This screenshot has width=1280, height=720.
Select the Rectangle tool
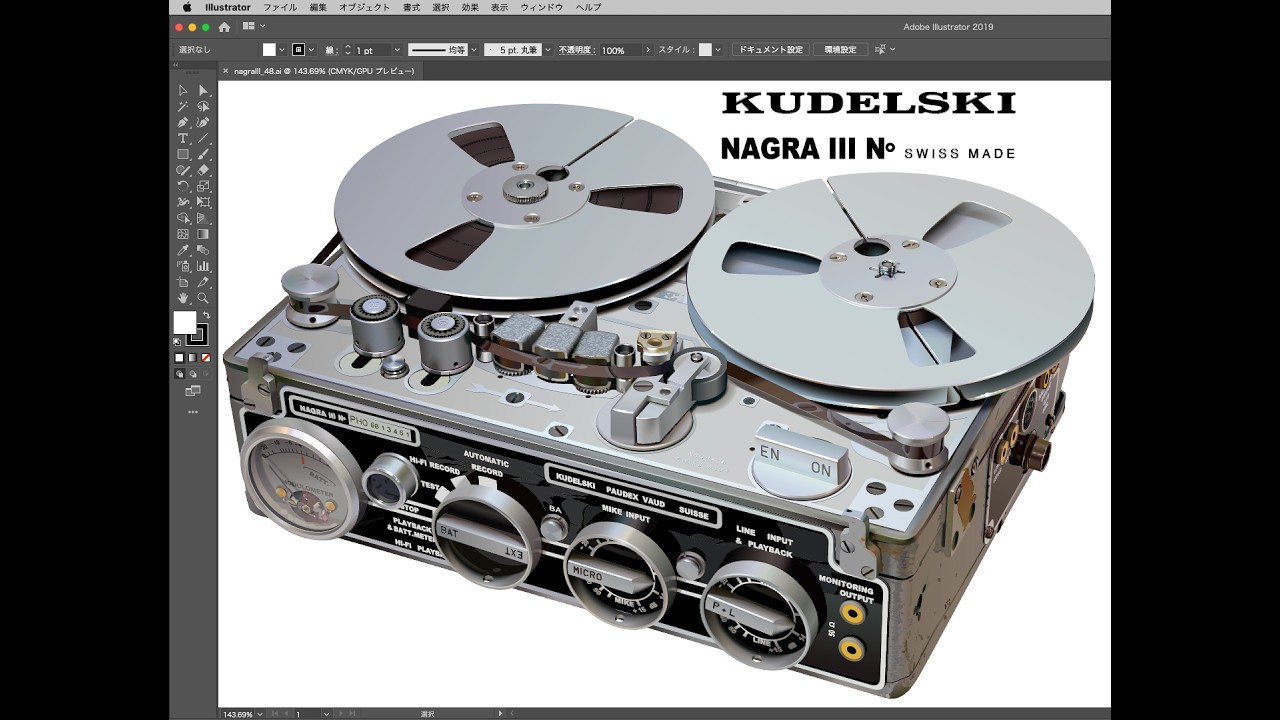[x=183, y=154]
